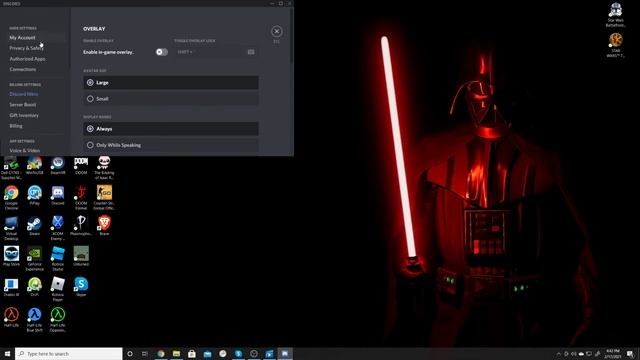Open Server Boost settings

click(x=22, y=104)
